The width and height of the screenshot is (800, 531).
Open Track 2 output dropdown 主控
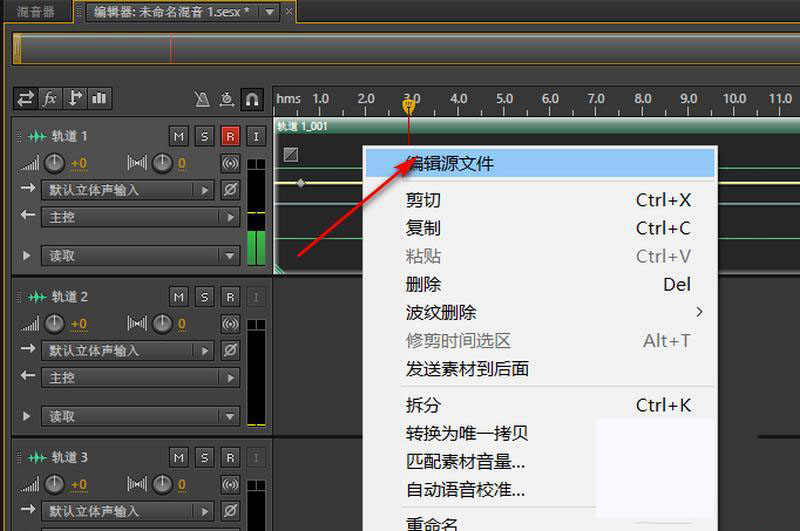click(140, 378)
